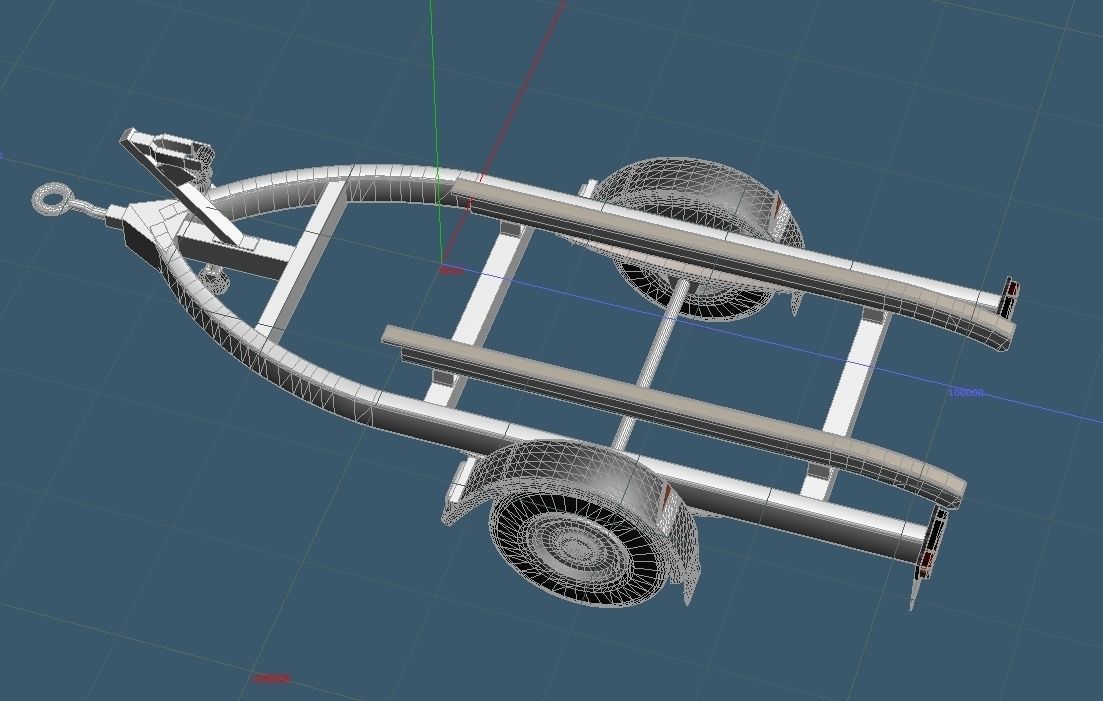Click the red axis label near the bottom edge

click(x=272, y=679)
